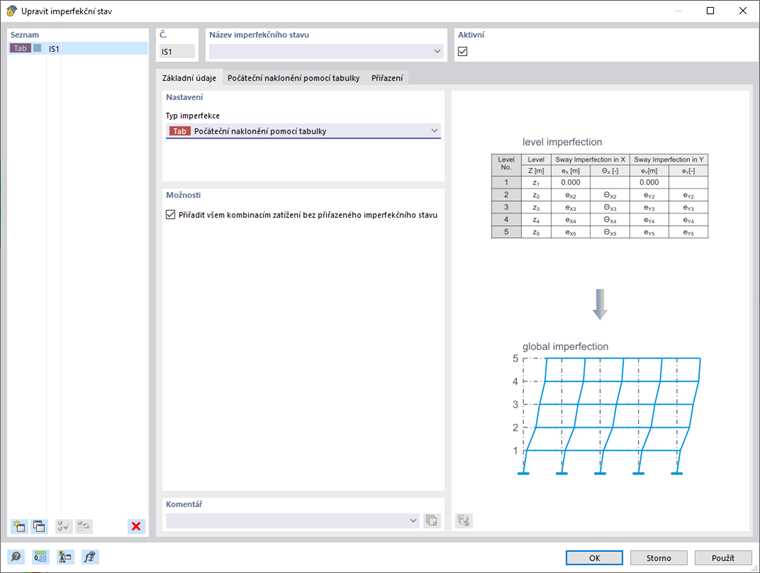Open the Počáteční naklonění pomocí tabulky tab
The image size is (760, 573).
(294, 78)
